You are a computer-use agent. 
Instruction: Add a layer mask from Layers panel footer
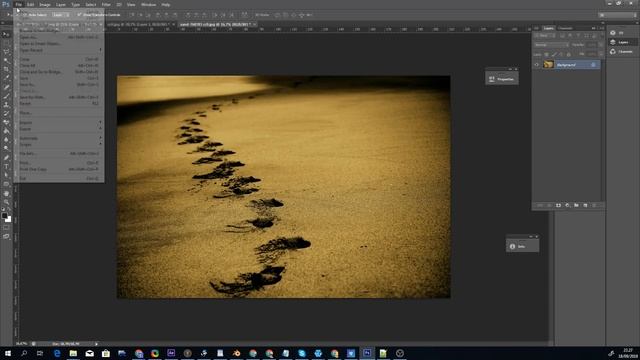[558, 205]
